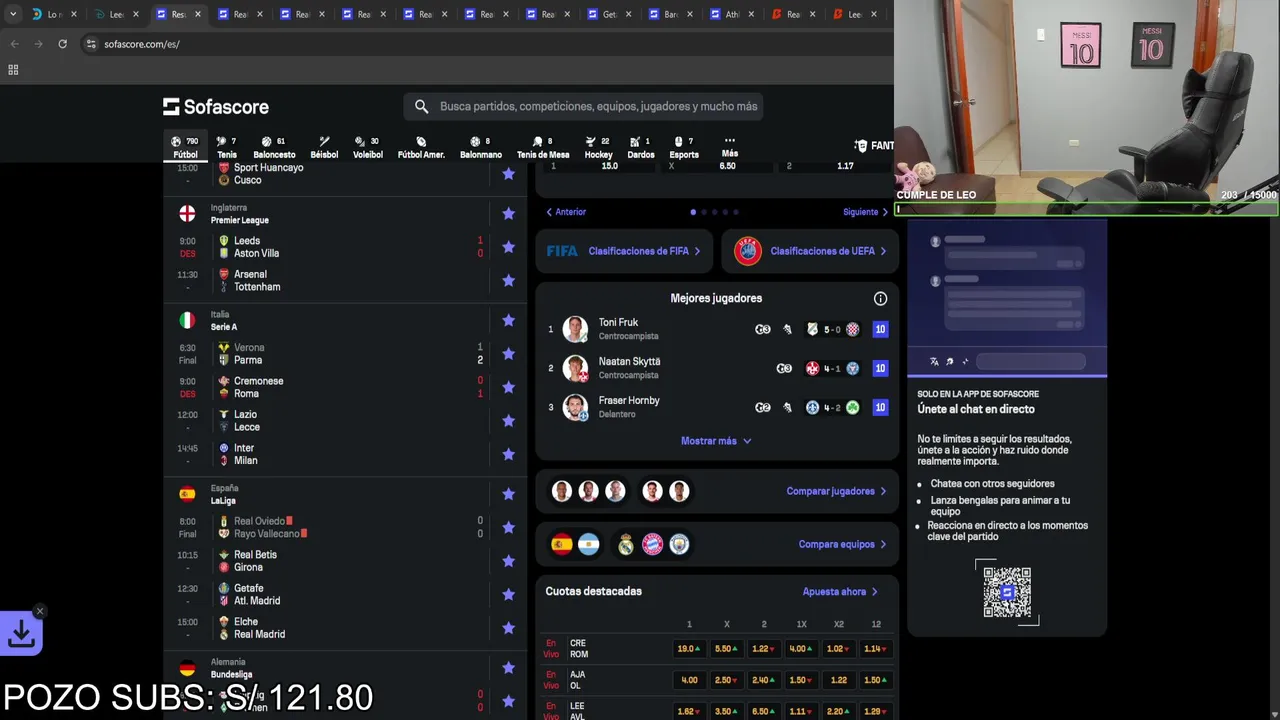Open the apps grid in bookmarks bar
The width and height of the screenshot is (1280, 720).
point(13,70)
